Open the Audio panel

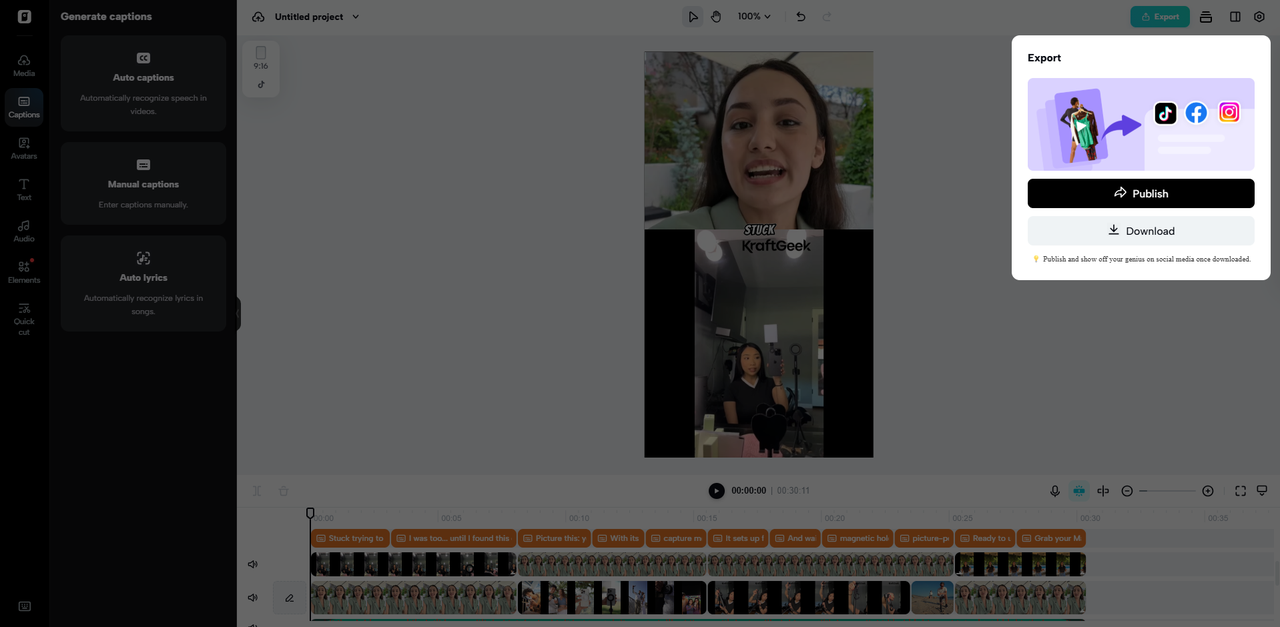coord(23,231)
